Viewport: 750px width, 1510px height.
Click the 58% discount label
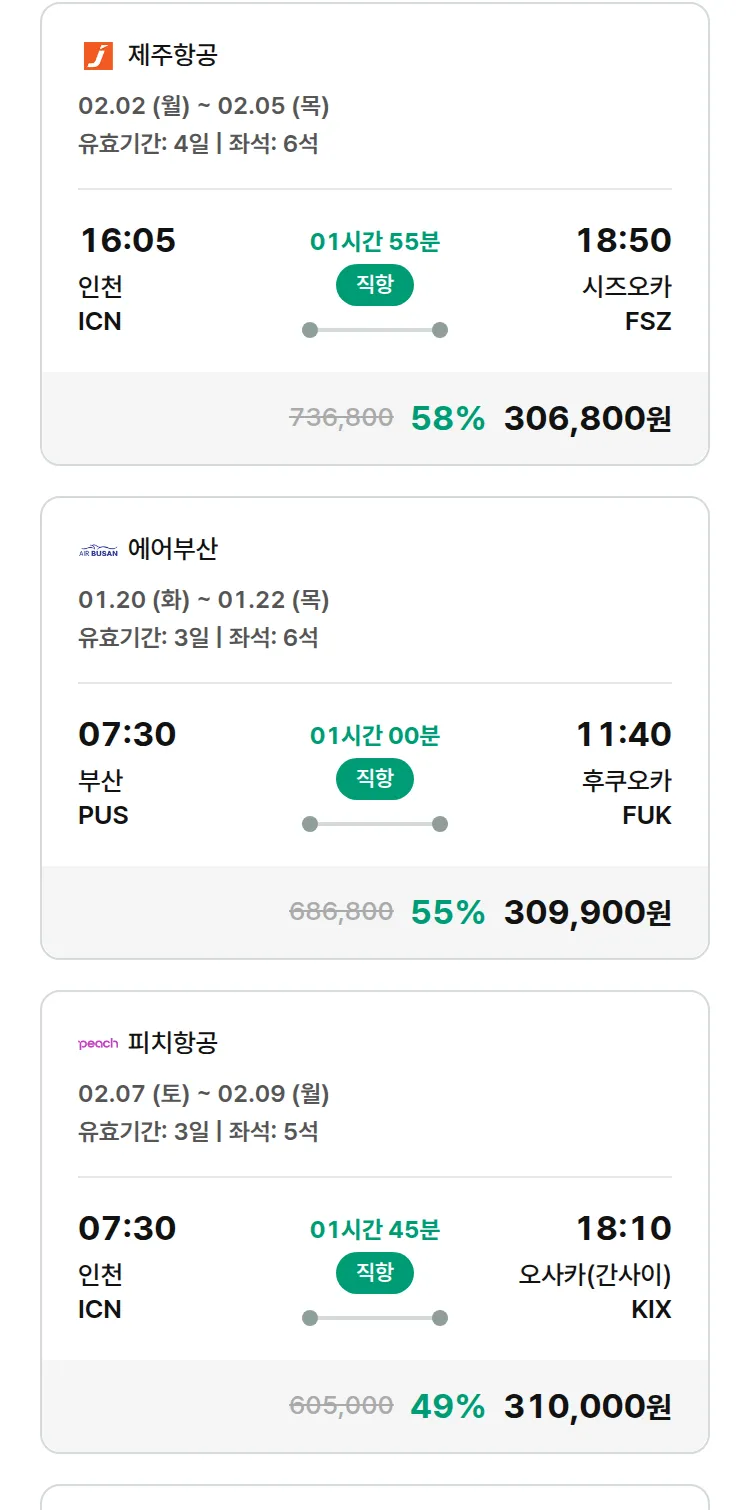point(448,418)
